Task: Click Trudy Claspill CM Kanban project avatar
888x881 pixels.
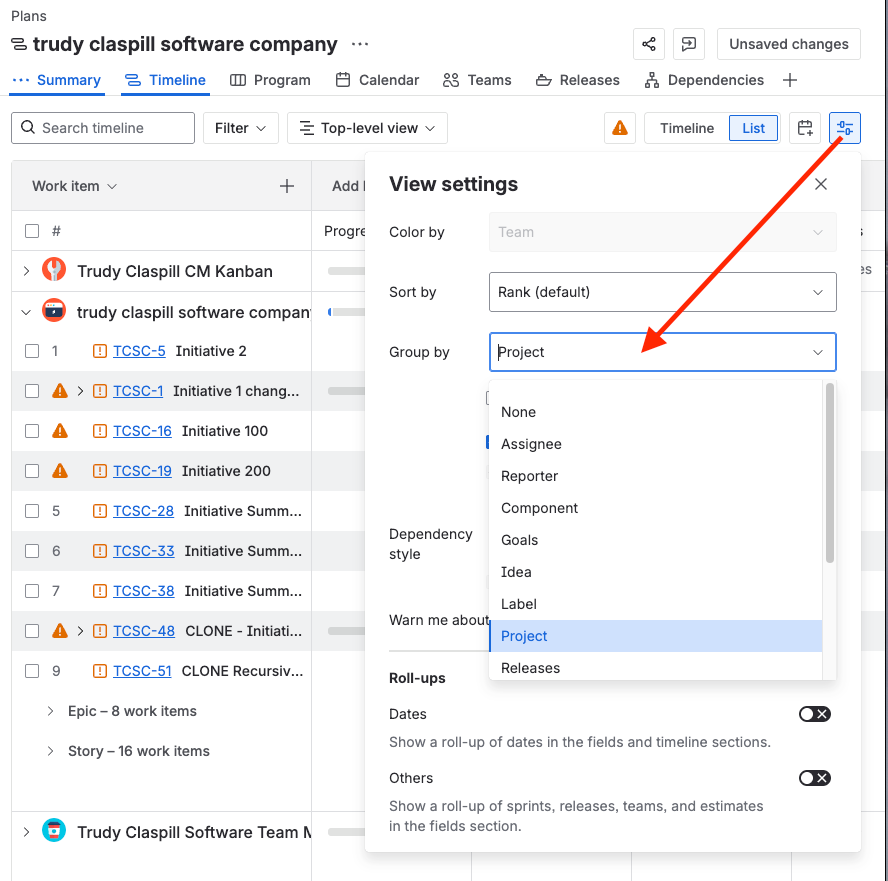Action: pos(54,270)
